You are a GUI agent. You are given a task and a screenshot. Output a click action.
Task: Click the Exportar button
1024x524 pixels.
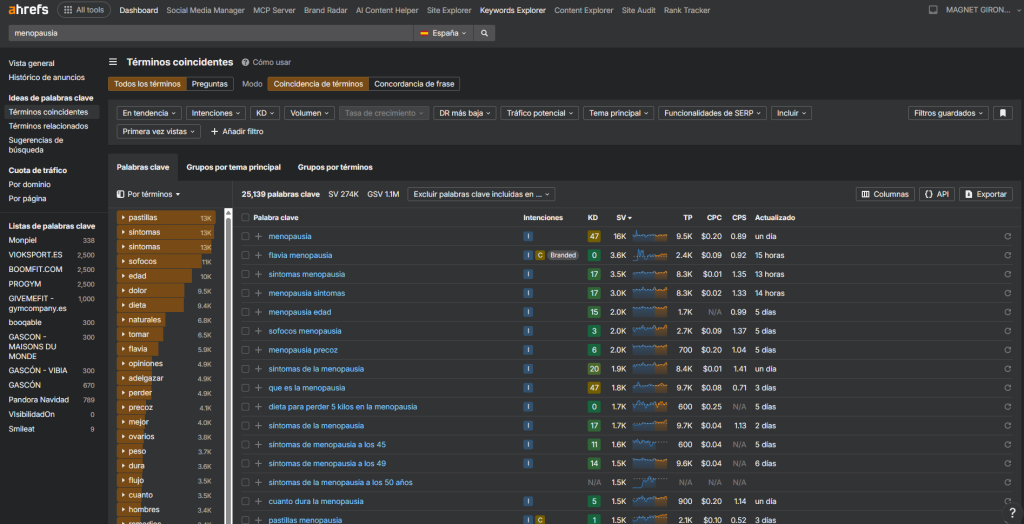985,194
